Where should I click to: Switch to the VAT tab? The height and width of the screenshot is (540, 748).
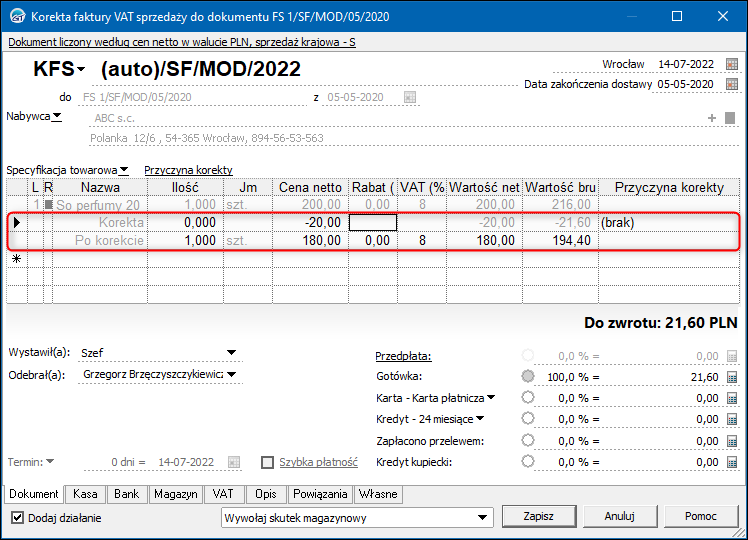click(x=223, y=494)
